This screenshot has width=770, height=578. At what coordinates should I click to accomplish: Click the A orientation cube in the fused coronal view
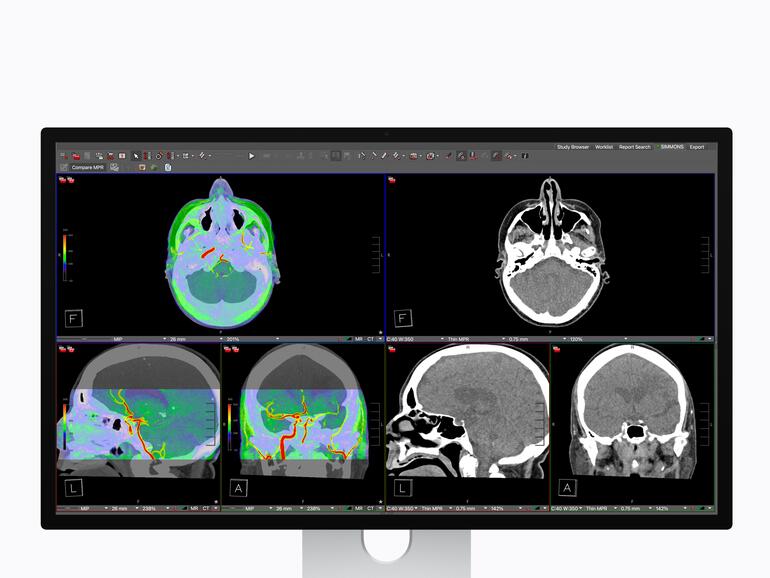pyautogui.click(x=239, y=488)
